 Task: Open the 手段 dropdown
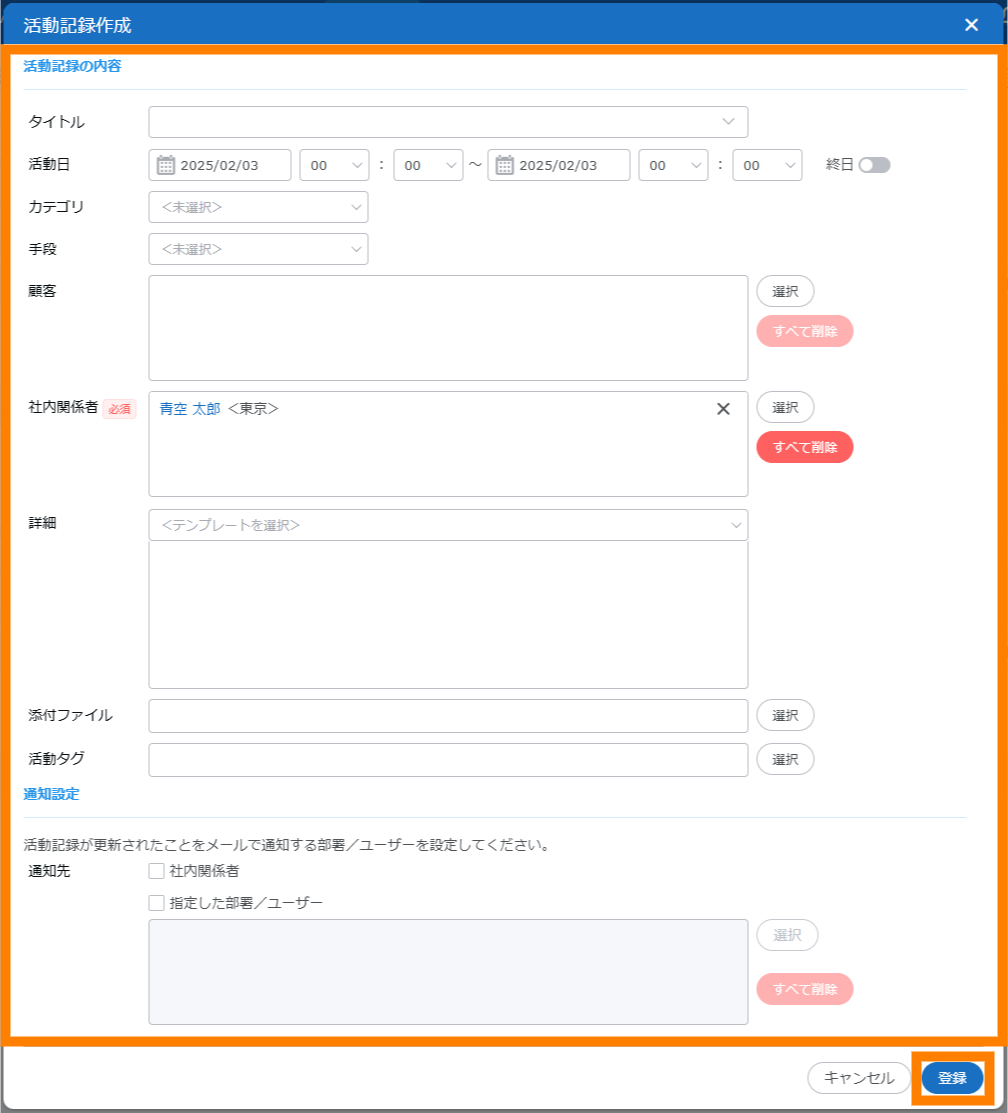coord(258,249)
